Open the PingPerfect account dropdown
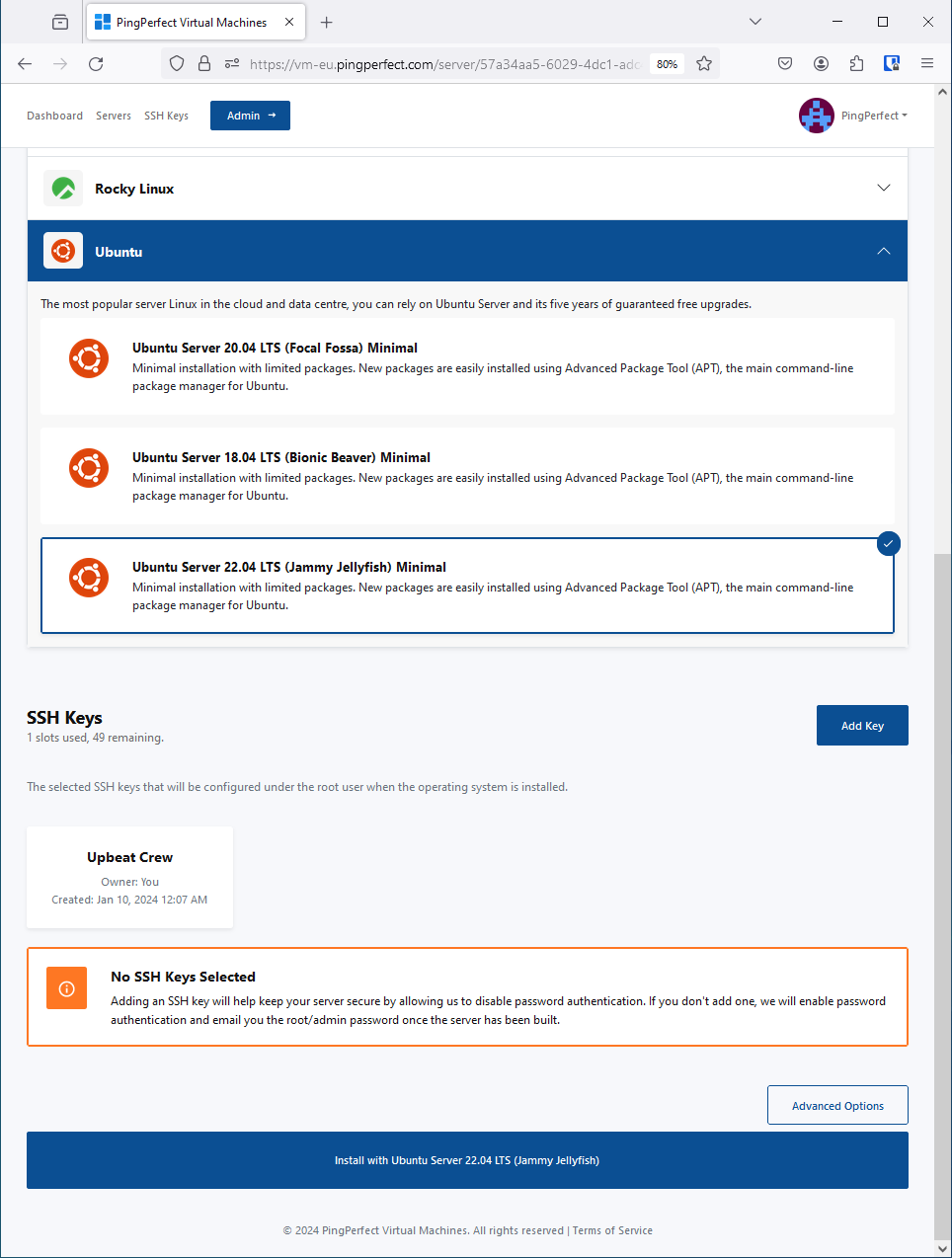Viewport: 952px width, 1258px height. pos(874,116)
